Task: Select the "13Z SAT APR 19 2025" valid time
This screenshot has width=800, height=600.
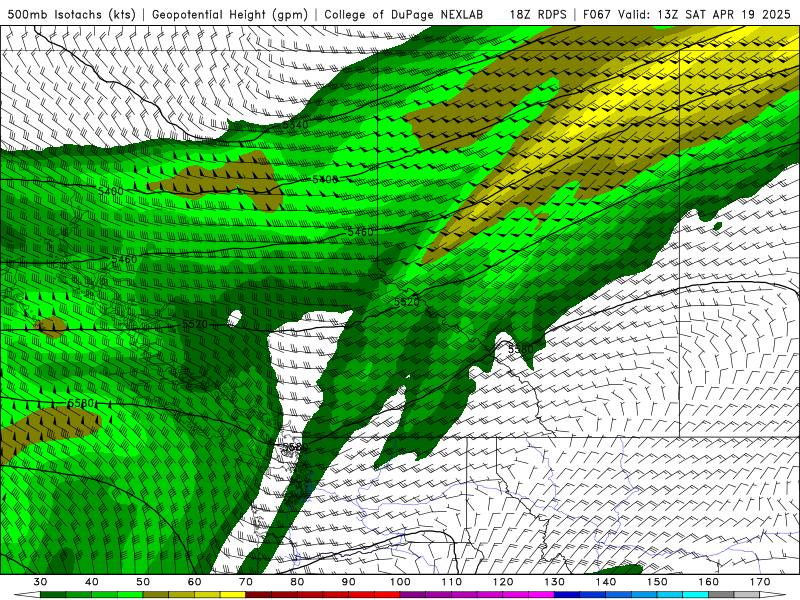Action: (x=724, y=14)
